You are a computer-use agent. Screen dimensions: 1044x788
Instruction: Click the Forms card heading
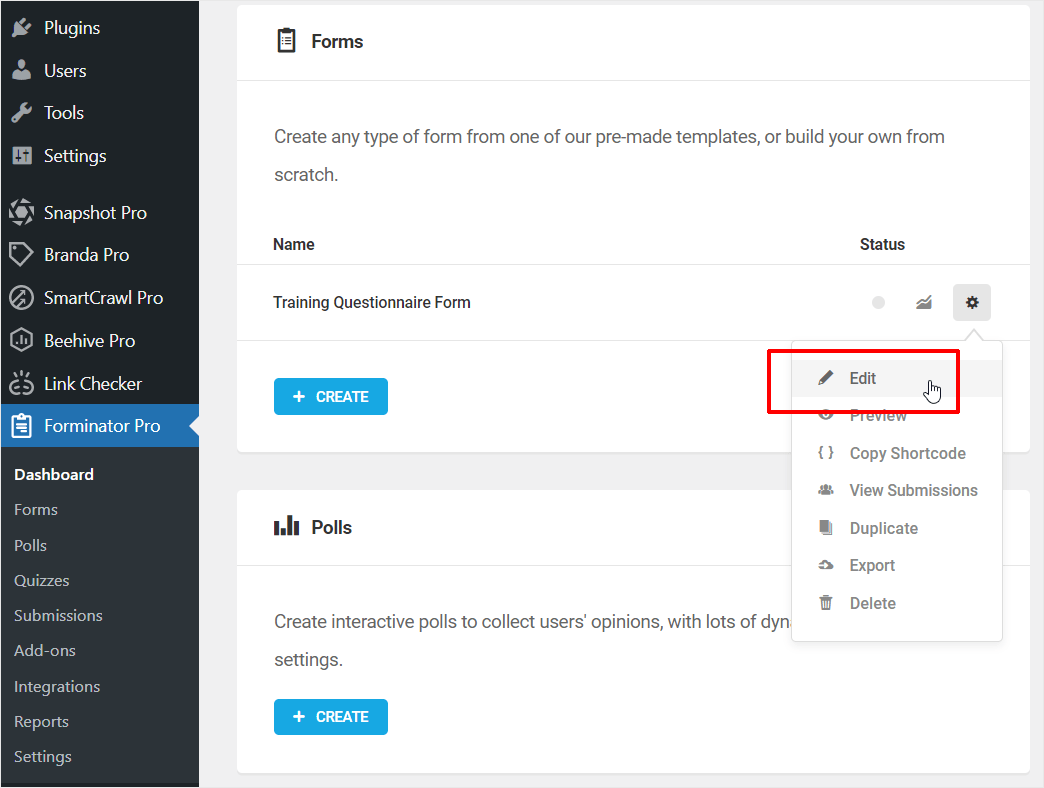[337, 41]
